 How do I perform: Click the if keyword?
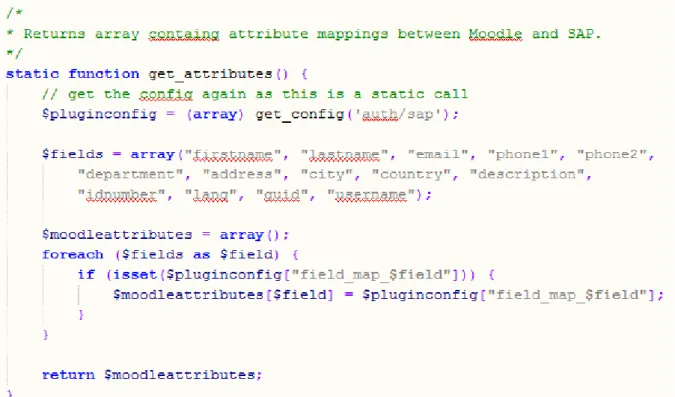coord(86,275)
